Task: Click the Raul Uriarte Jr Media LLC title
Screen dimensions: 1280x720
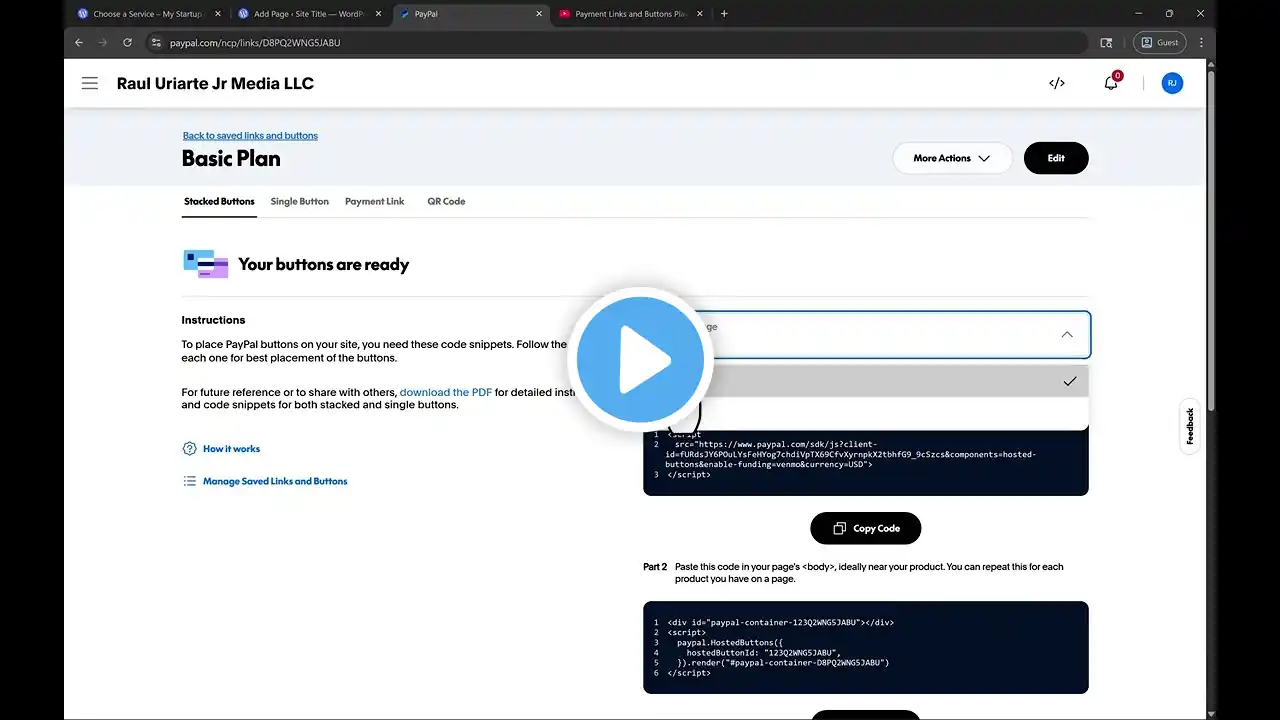Action: 215,83
